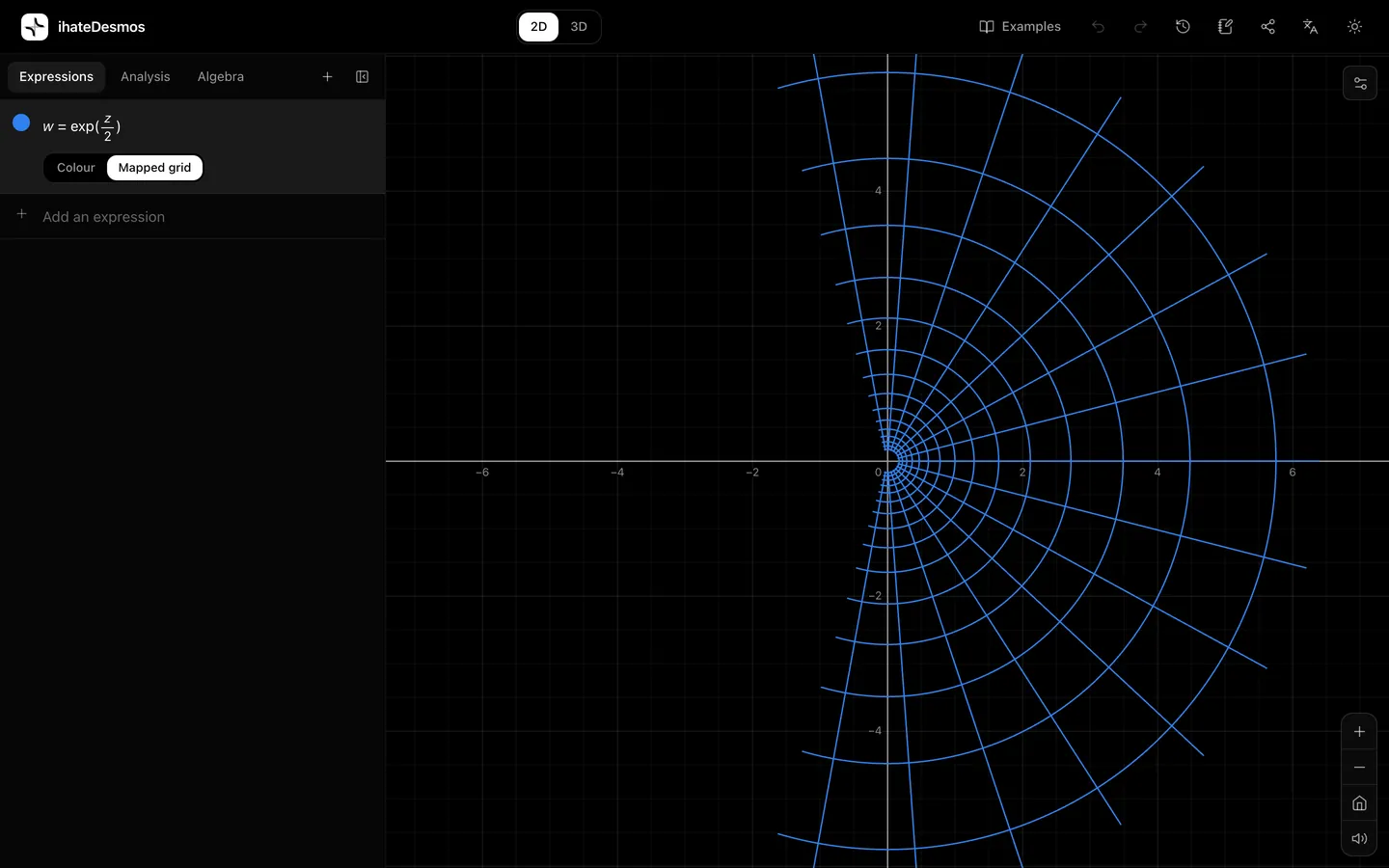Viewport: 1389px width, 868px height.
Task: Click the plus icon beside Algebra tab
Action: click(x=327, y=77)
